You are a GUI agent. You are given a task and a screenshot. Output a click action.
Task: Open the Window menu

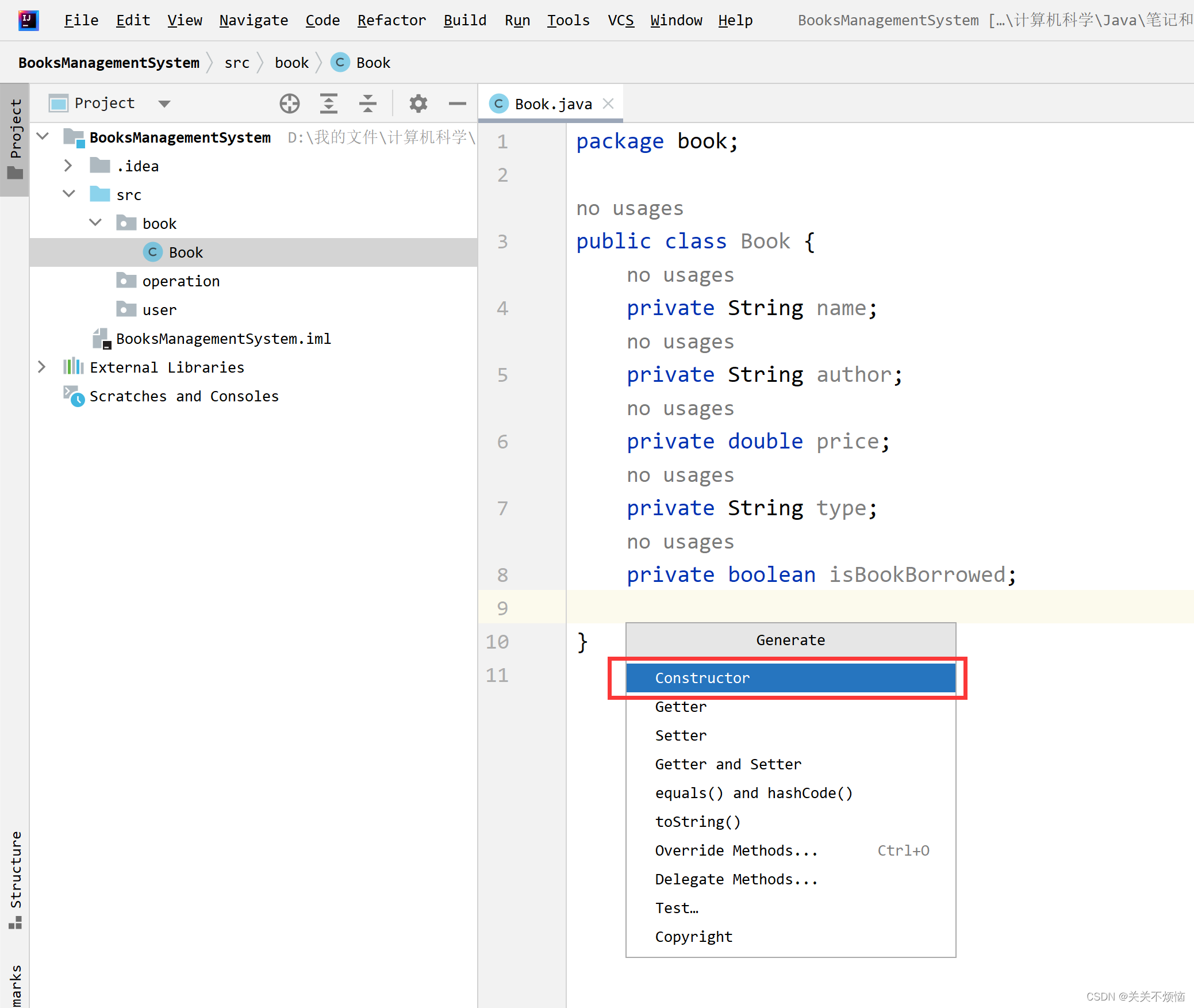(x=676, y=21)
